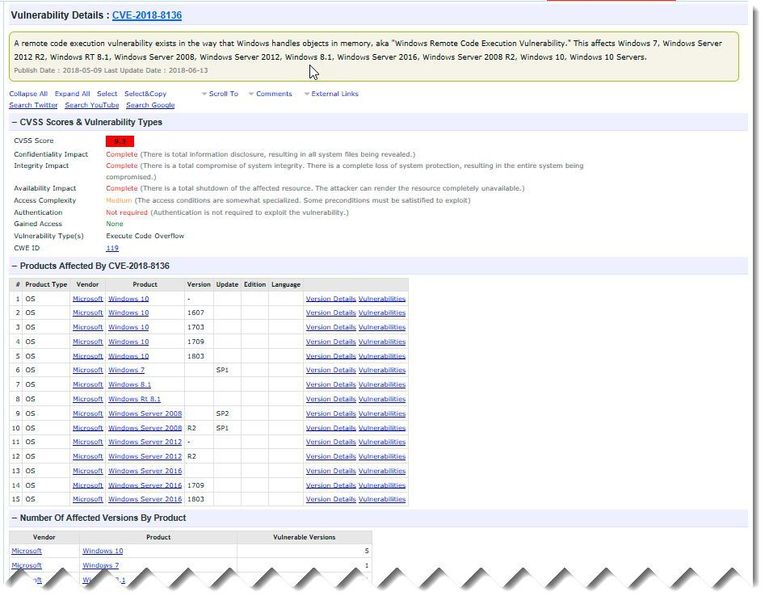
Task: Click the 'Not required' authentication value
Action: pyautogui.click(x=126, y=213)
